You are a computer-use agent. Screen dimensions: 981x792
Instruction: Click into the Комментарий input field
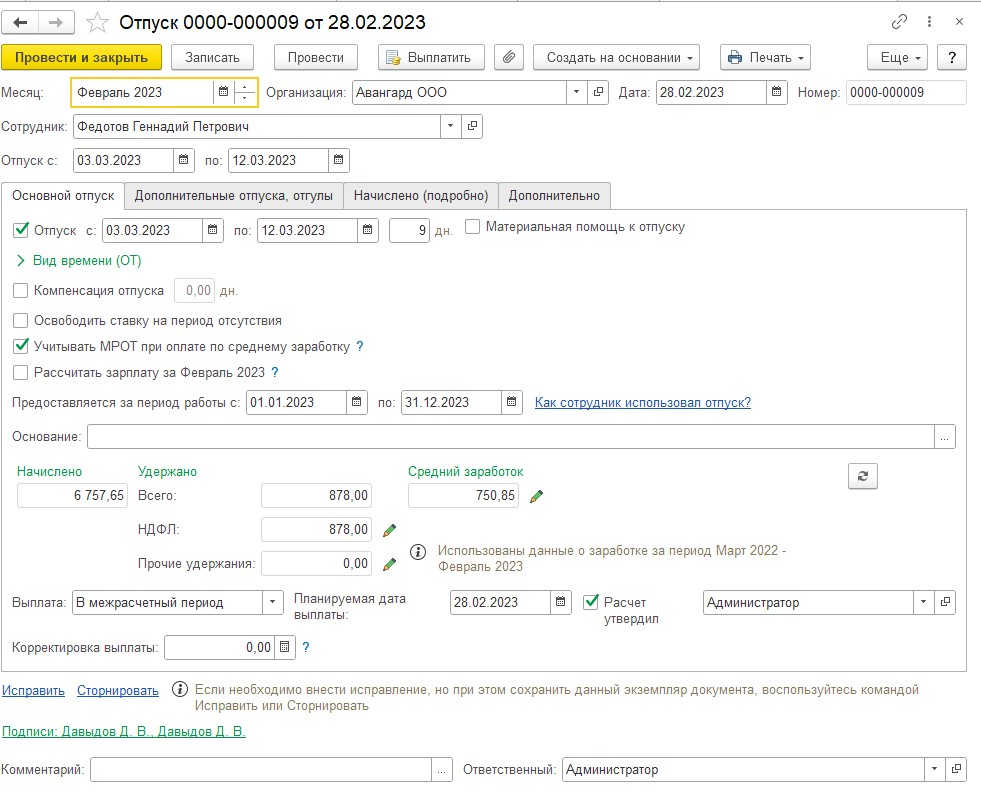(x=261, y=769)
